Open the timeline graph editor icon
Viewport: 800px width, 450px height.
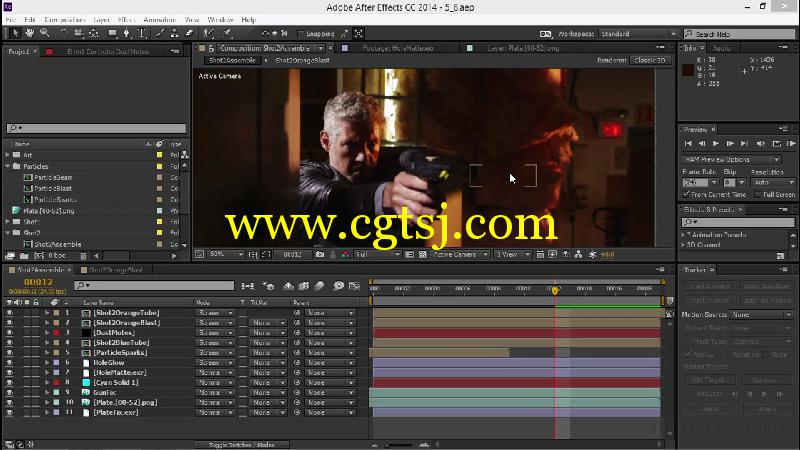pos(354,286)
